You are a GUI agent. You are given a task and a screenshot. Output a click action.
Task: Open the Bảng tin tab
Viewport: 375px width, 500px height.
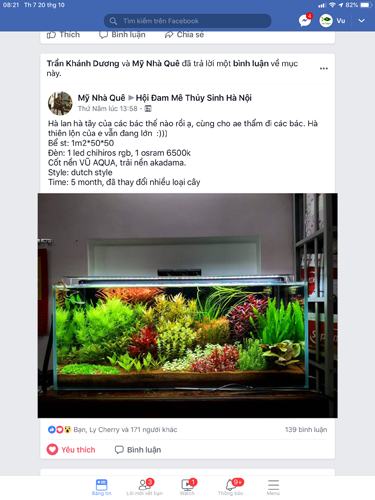click(101, 487)
